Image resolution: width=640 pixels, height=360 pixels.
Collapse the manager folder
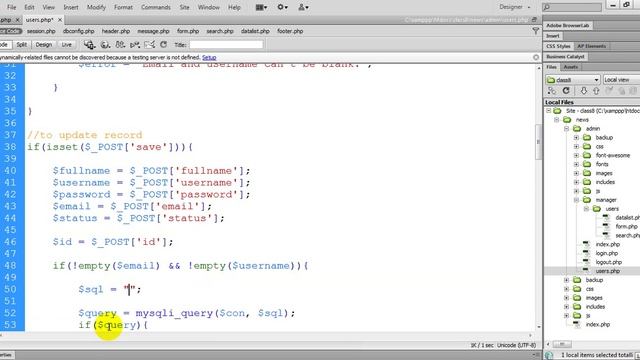pos(576,200)
